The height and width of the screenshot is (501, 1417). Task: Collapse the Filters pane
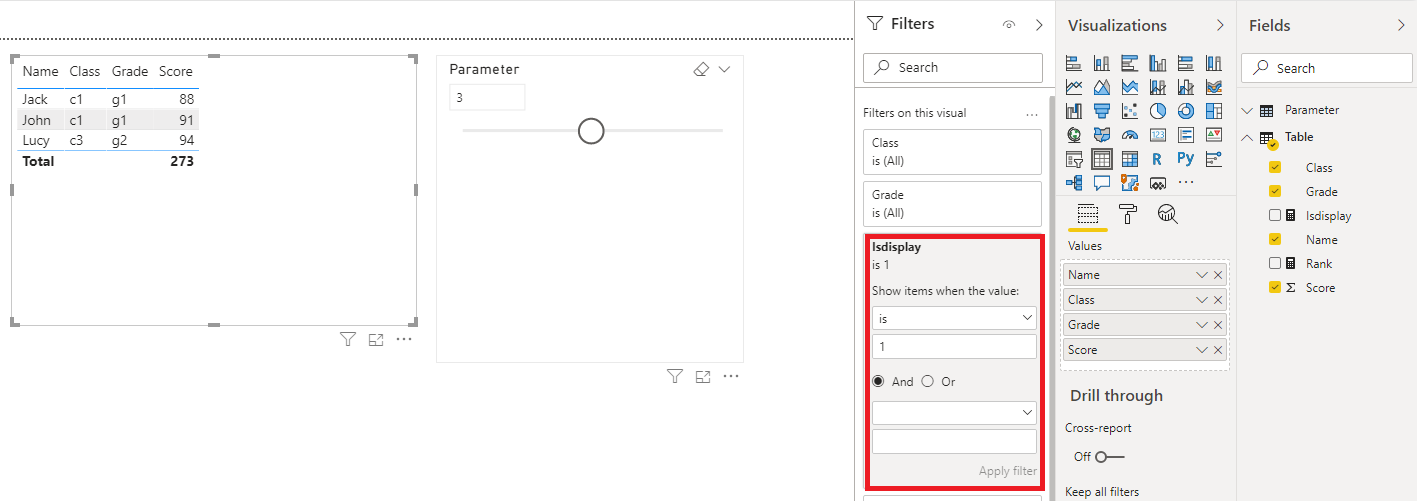(1039, 25)
